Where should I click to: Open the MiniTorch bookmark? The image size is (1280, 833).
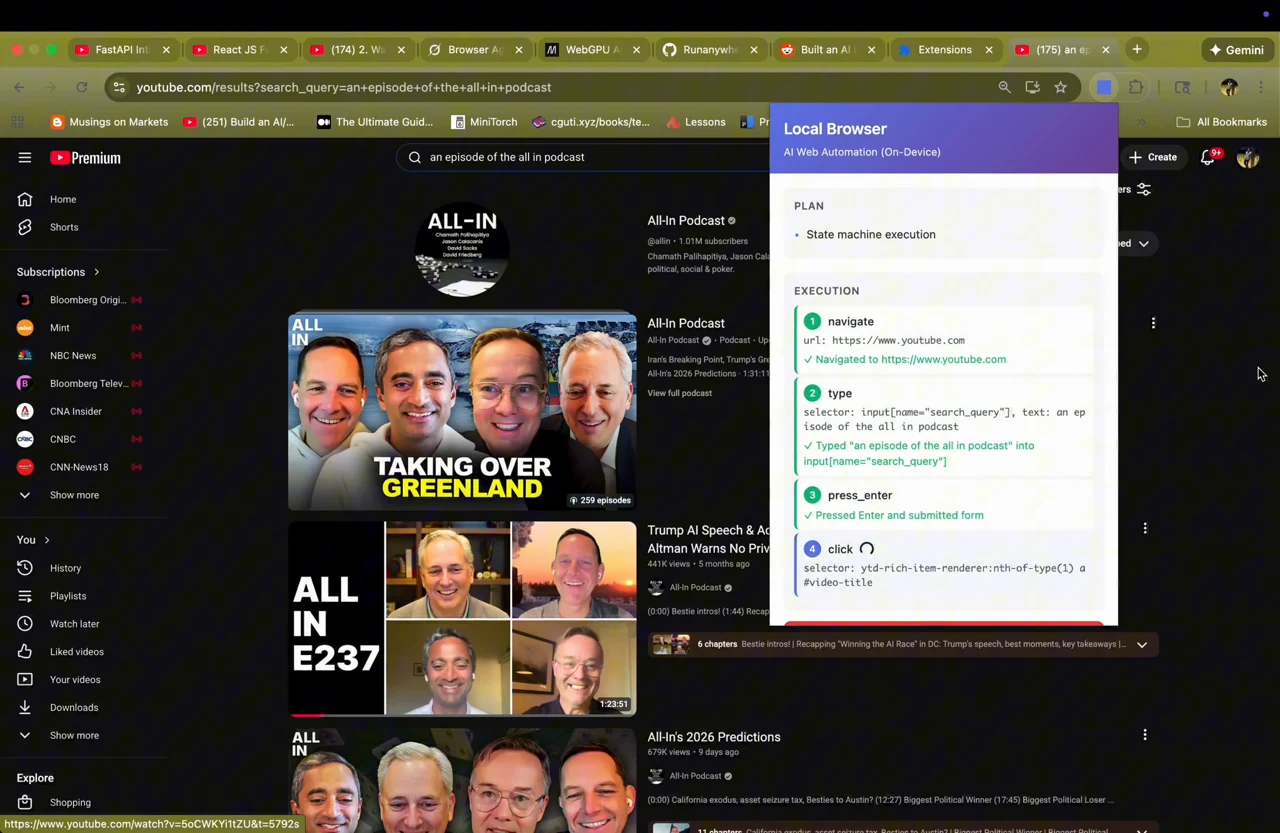[484, 122]
